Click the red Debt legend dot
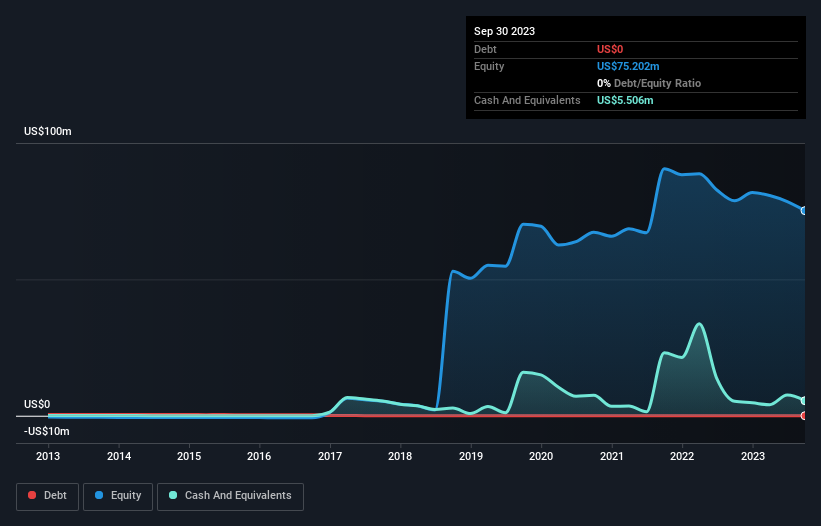 coord(32,495)
